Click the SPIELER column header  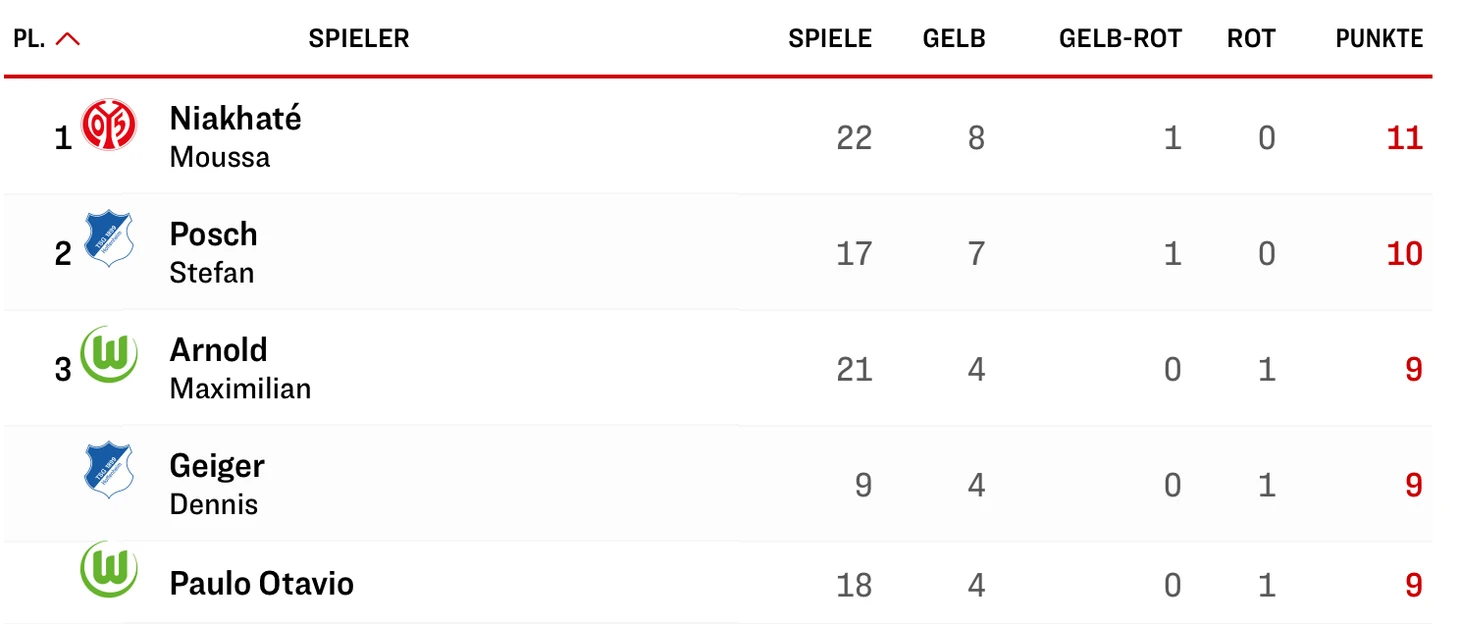point(358,39)
